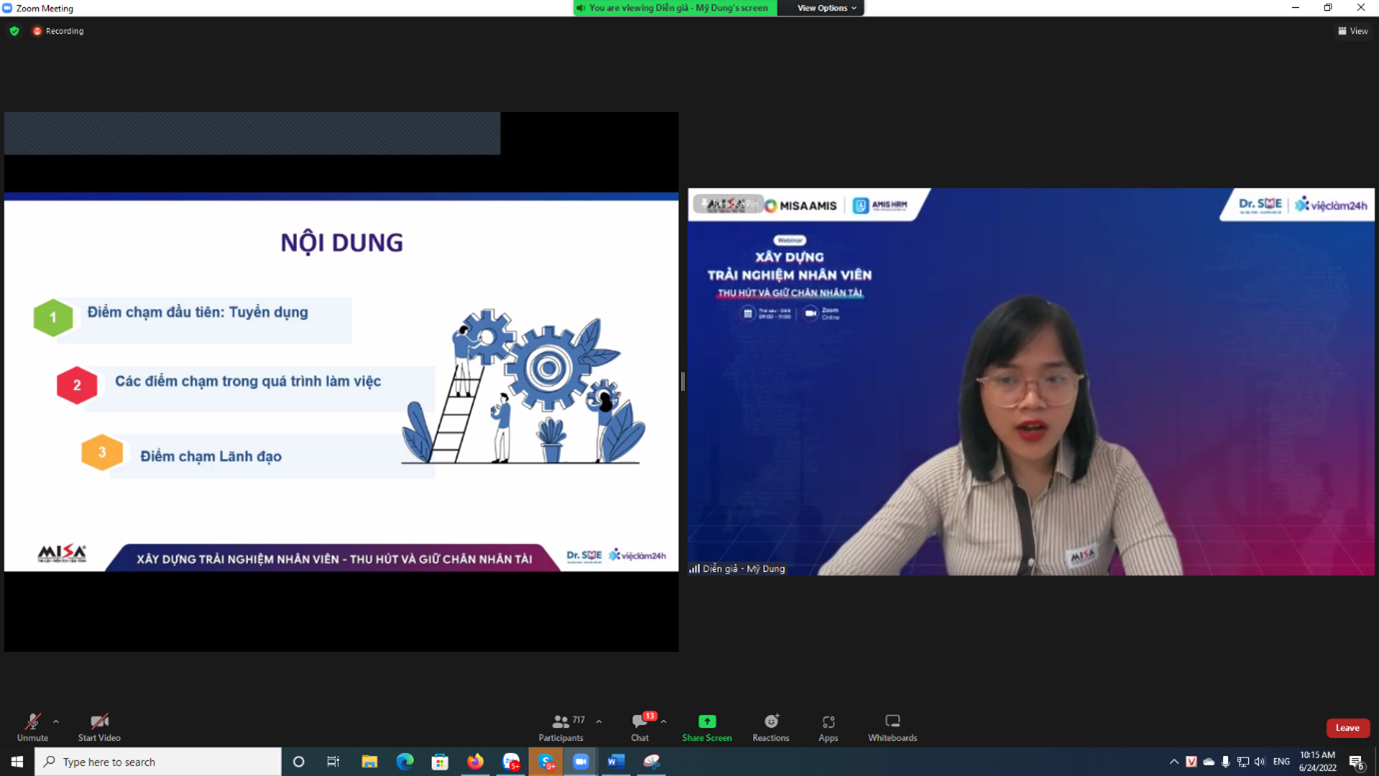Expand the arrow next to Chat
The image size is (1379, 776).
pyautogui.click(x=664, y=721)
